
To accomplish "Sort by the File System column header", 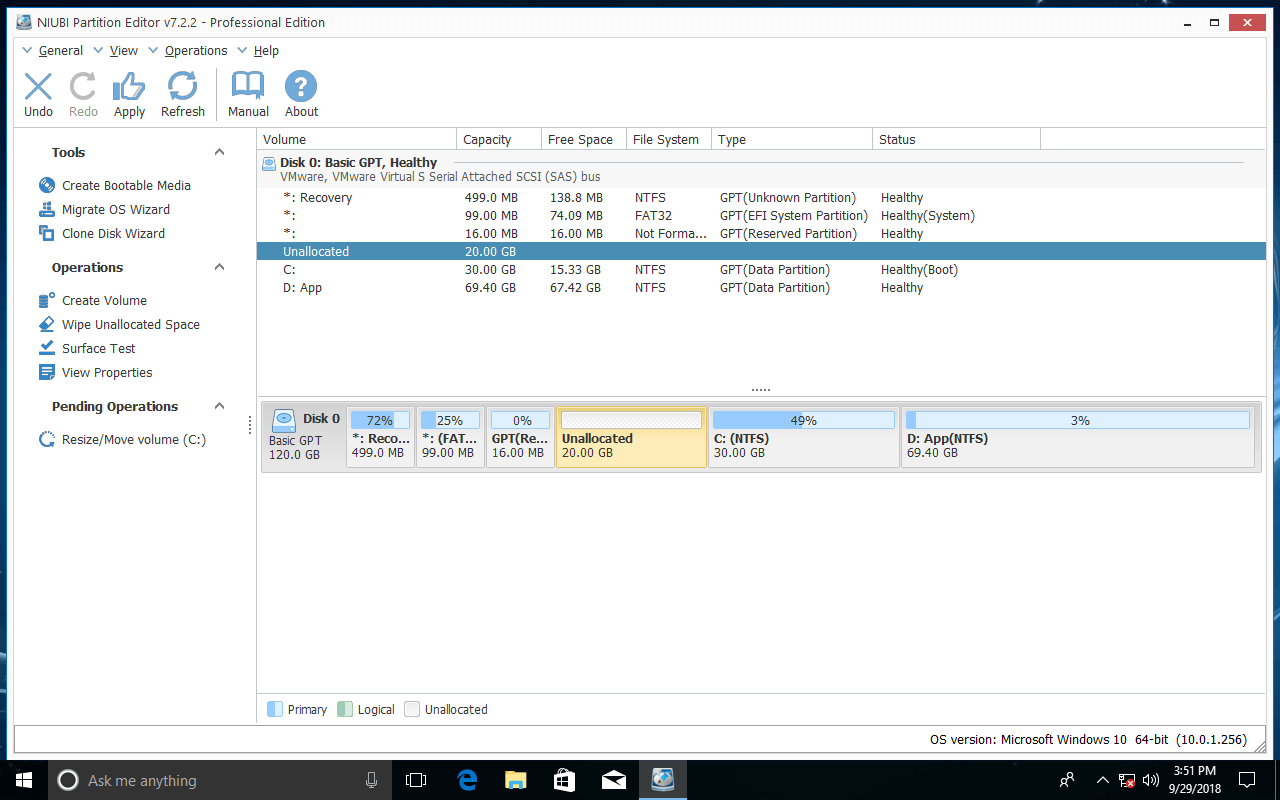I will click(x=669, y=139).
